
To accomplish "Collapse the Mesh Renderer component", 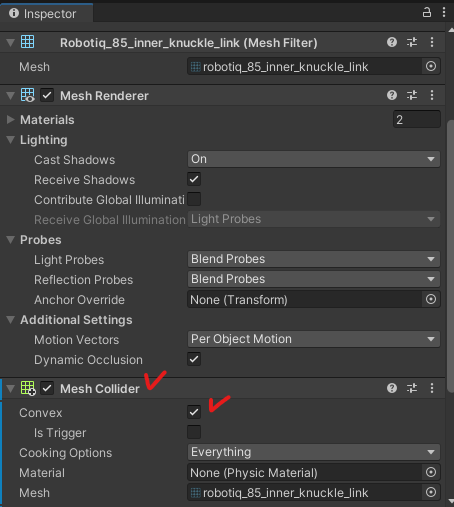I will click(x=10, y=96).
